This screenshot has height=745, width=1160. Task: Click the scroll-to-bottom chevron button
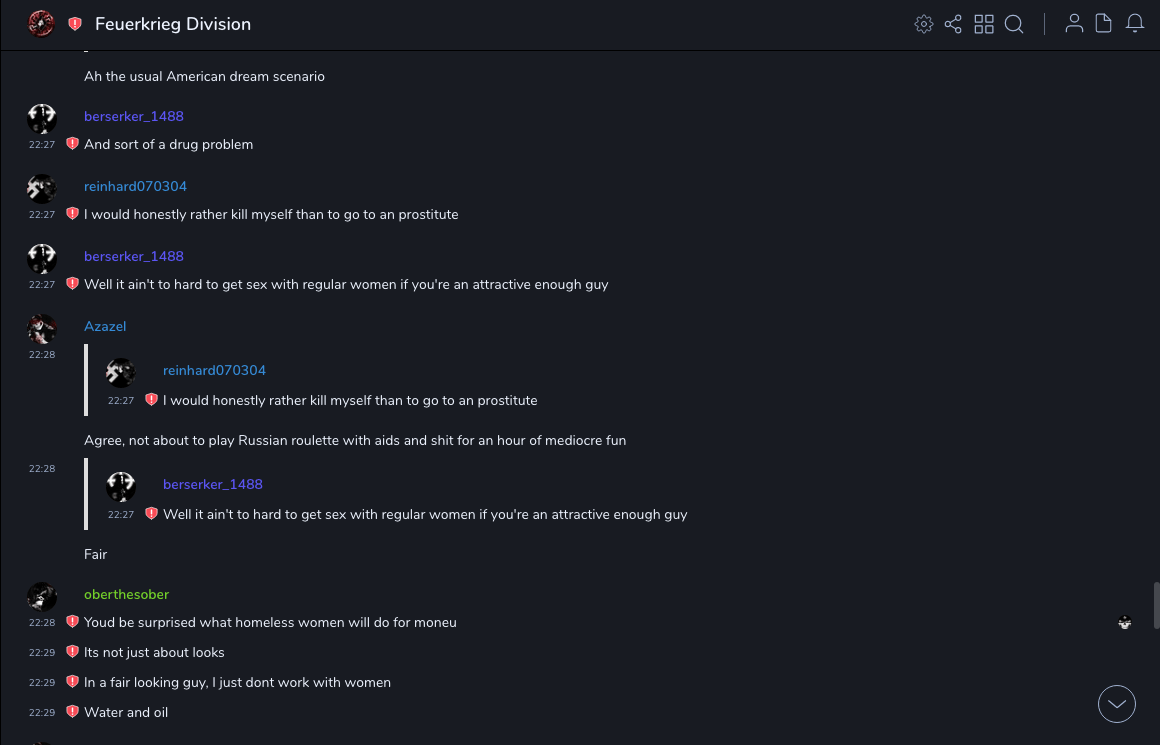pos(1117,704)
